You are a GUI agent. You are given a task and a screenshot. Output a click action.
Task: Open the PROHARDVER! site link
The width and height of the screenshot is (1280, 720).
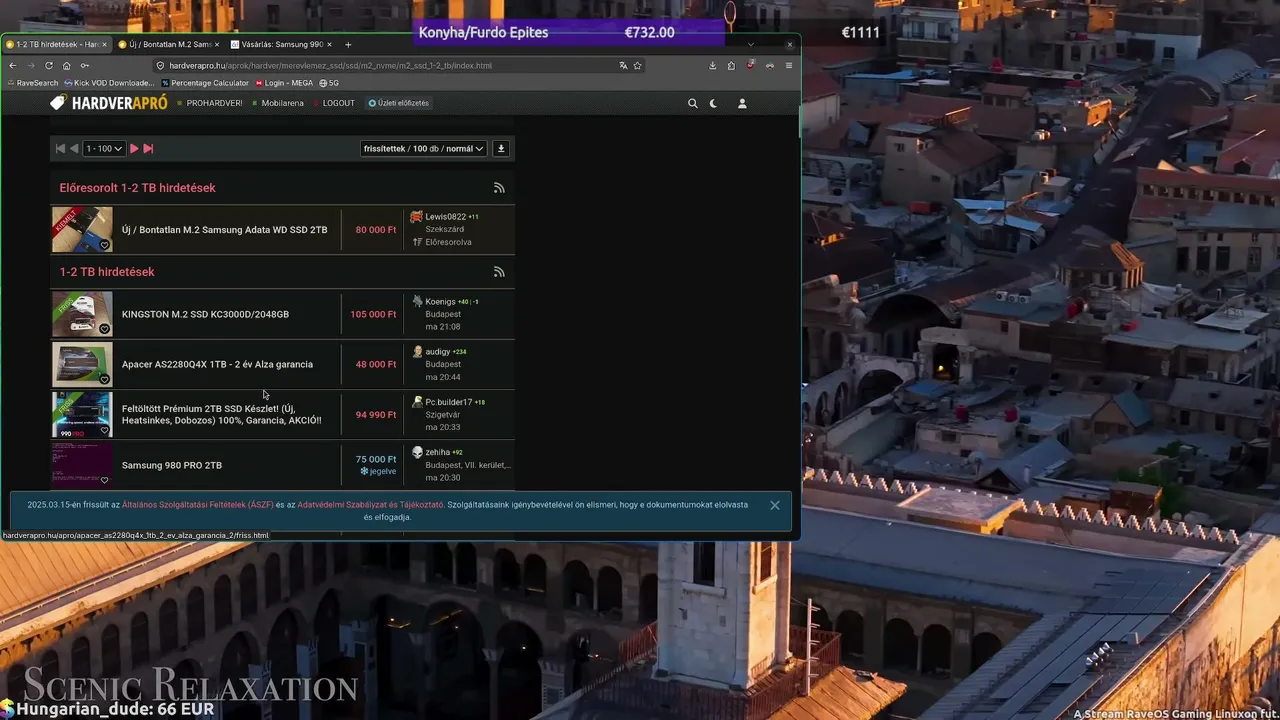coord(210,103)
